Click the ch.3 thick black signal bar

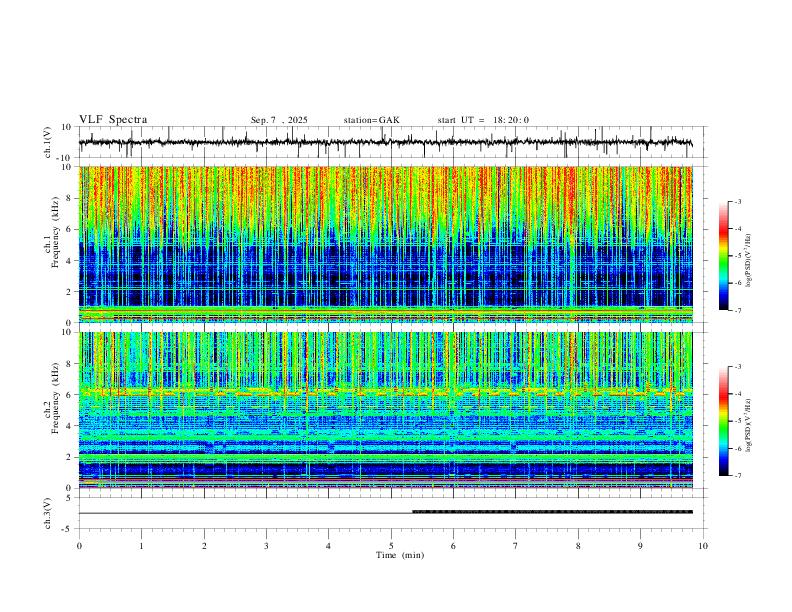(553, 512)
